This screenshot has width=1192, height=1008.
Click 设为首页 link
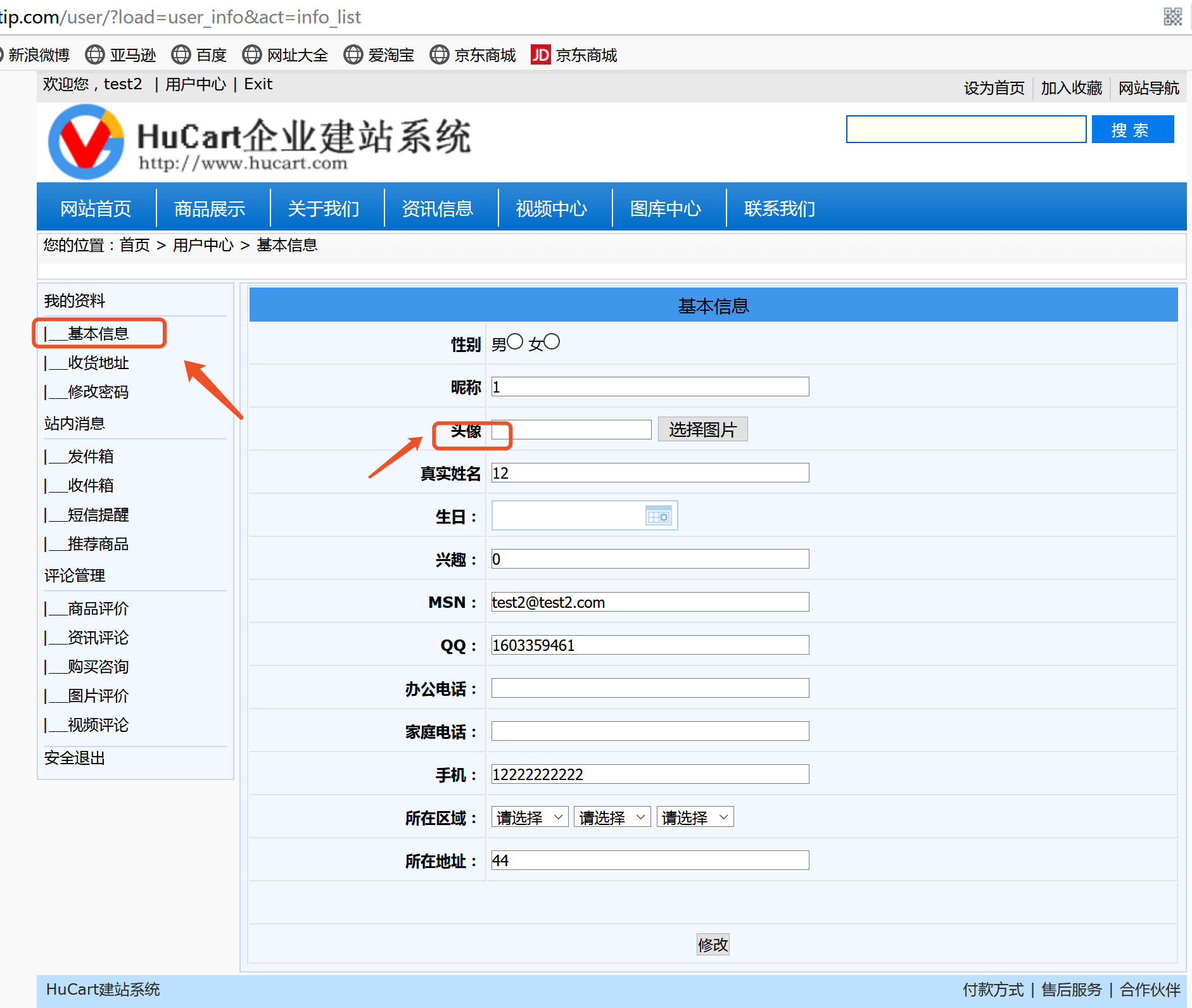[994, 88]
